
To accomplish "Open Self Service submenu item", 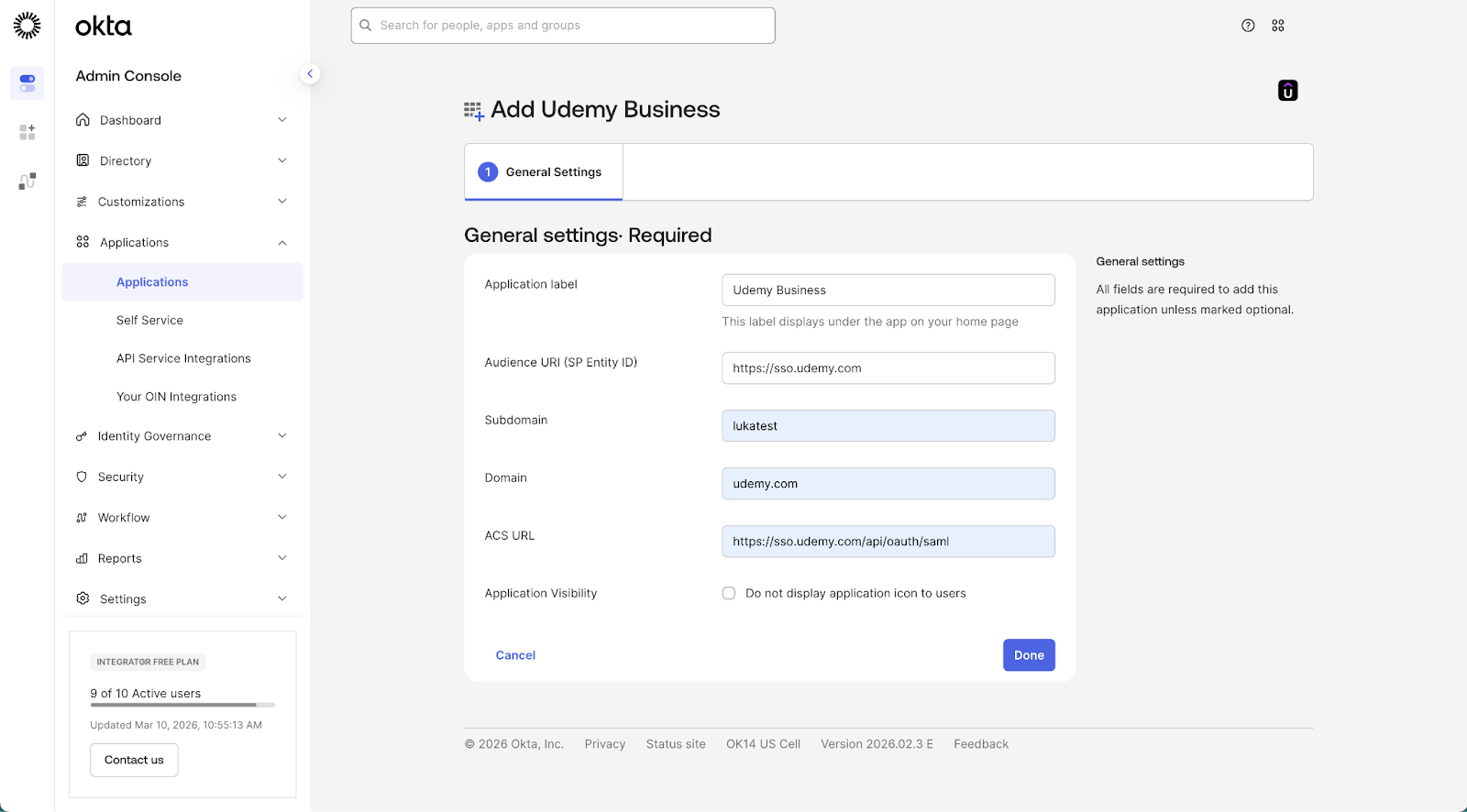I will [x=149, y=320].
